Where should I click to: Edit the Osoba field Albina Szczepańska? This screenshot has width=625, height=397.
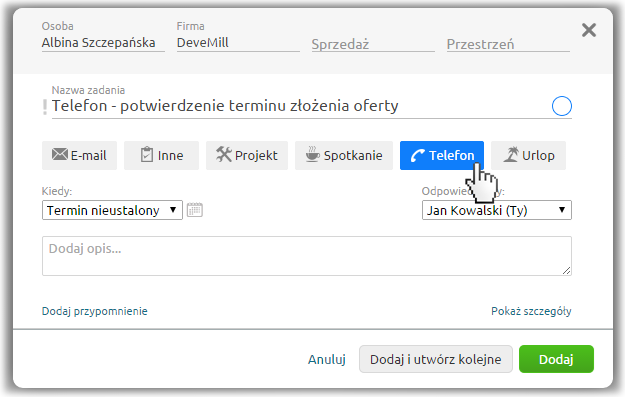pos(103,43)
